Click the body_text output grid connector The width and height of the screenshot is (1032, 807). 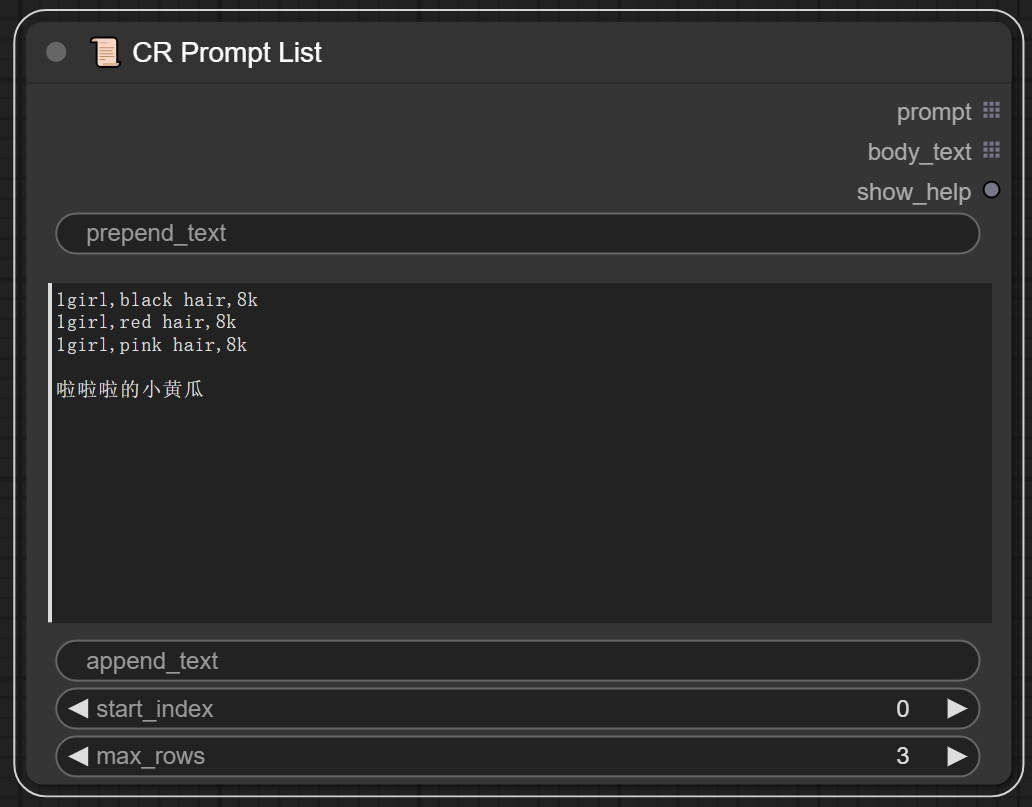[x=990, y=151]
